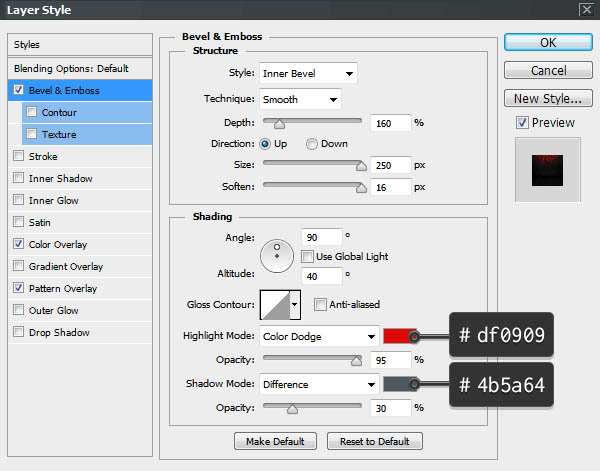The width and height of the screenshot is (600, 471).
Task: Enable the Use Global Light checkbox
Action: pos(308,257)
